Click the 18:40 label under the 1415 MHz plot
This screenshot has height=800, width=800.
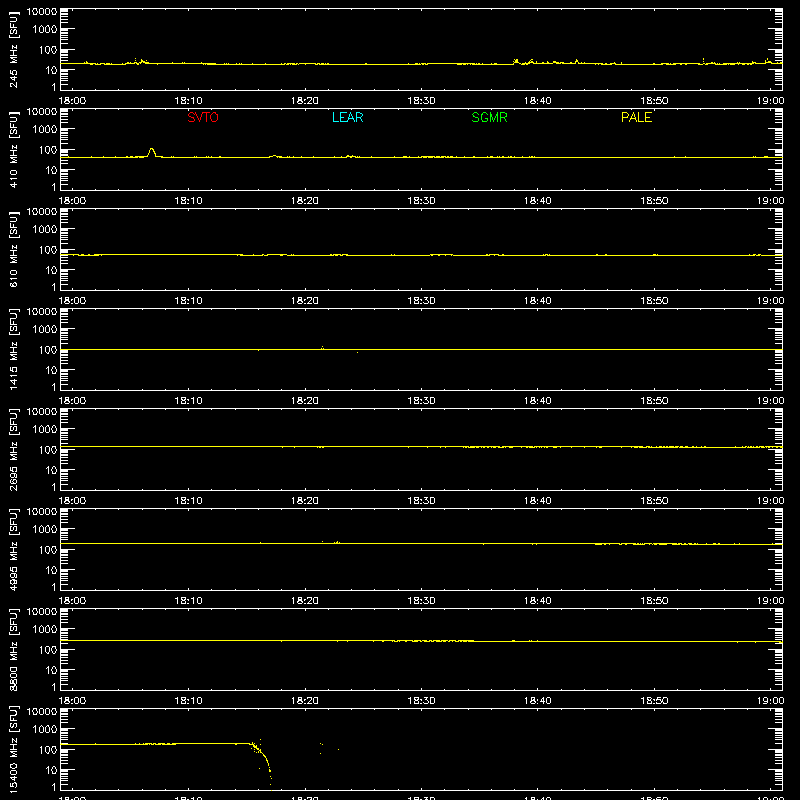[x=538, y=401]
